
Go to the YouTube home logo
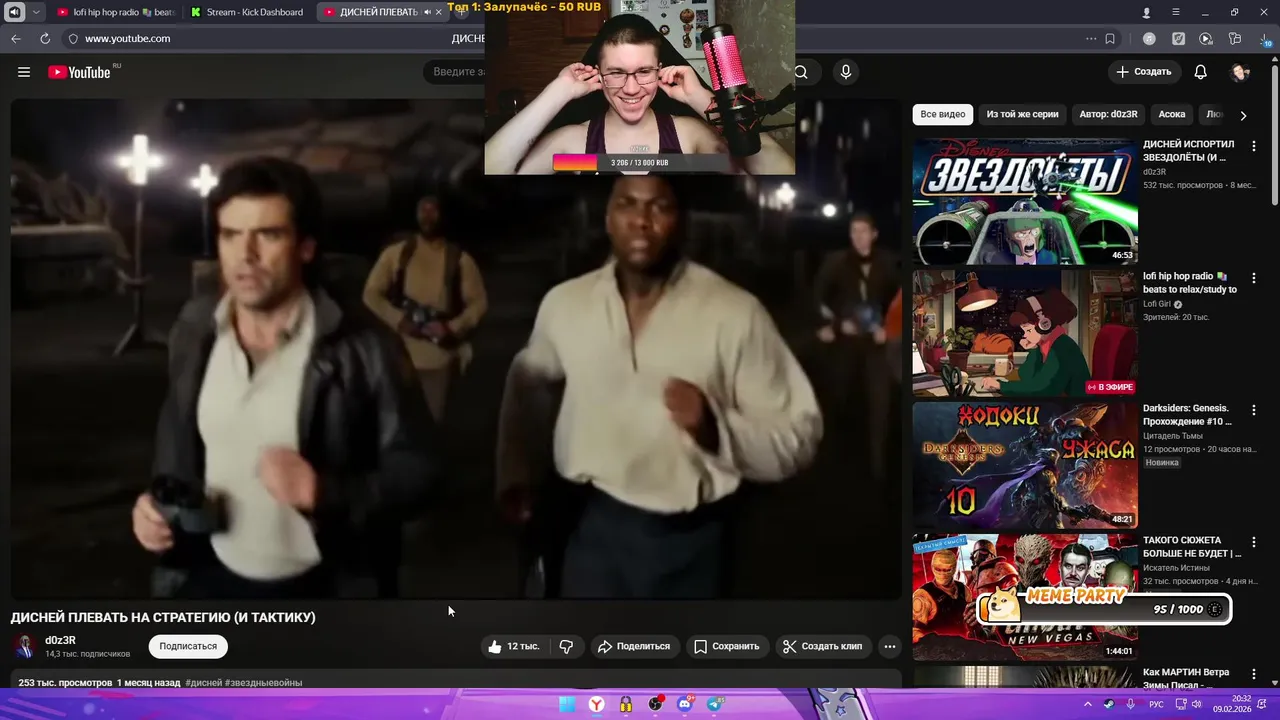click(x=79, y=72)
